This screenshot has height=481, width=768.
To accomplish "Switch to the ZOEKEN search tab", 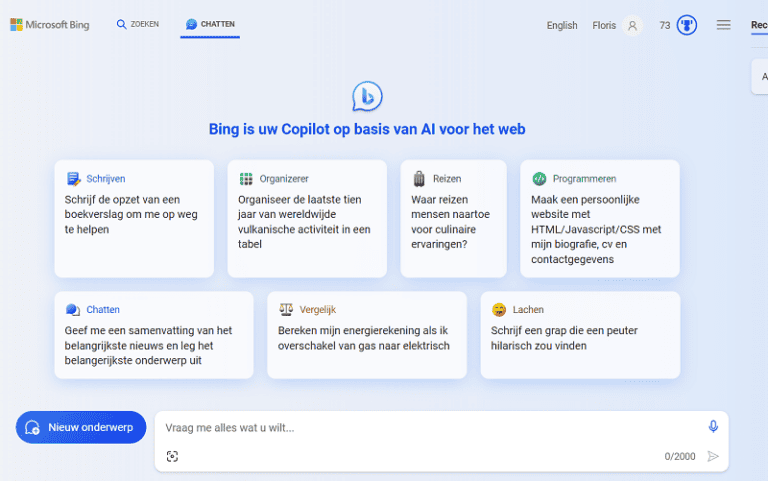I will [138, 24].
